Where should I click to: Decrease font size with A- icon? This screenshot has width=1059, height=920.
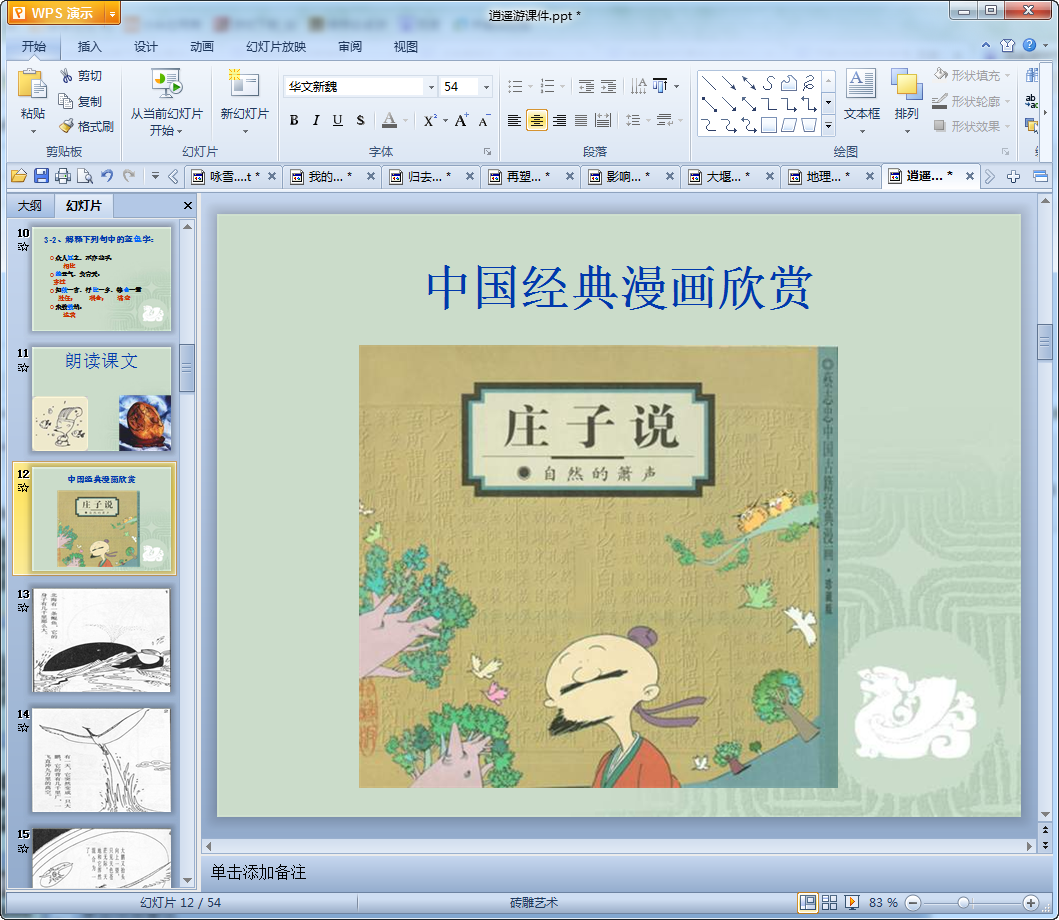[484, 120]
